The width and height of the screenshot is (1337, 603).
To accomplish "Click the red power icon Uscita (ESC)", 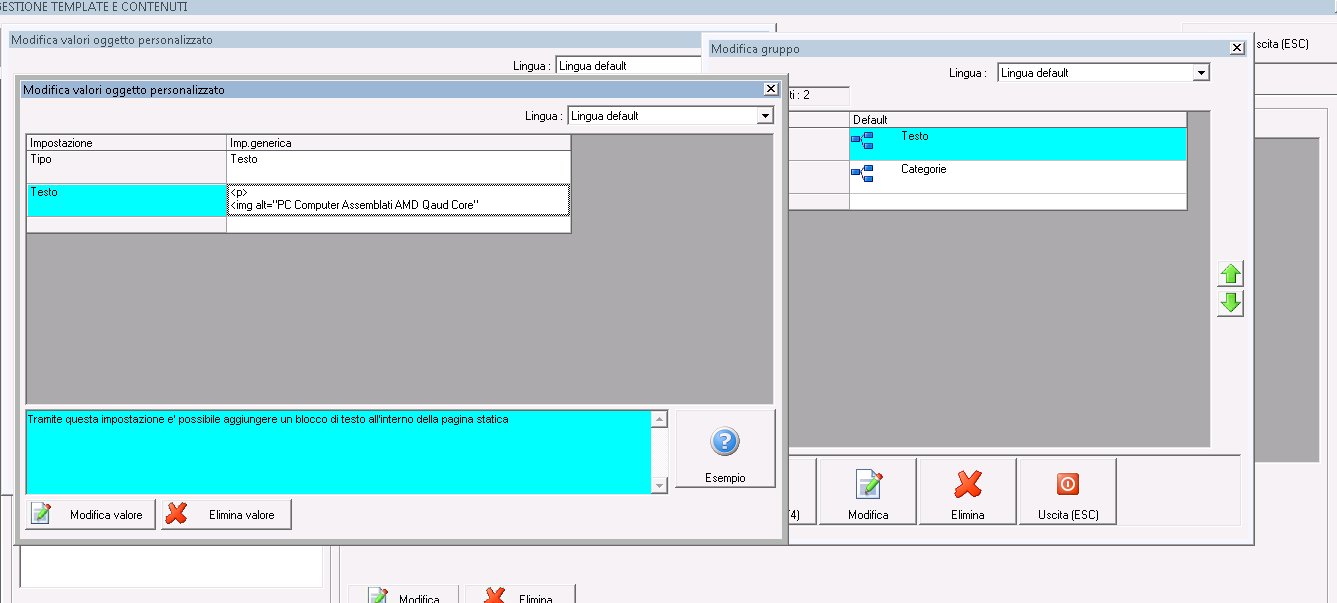I will coord(1067,484).
